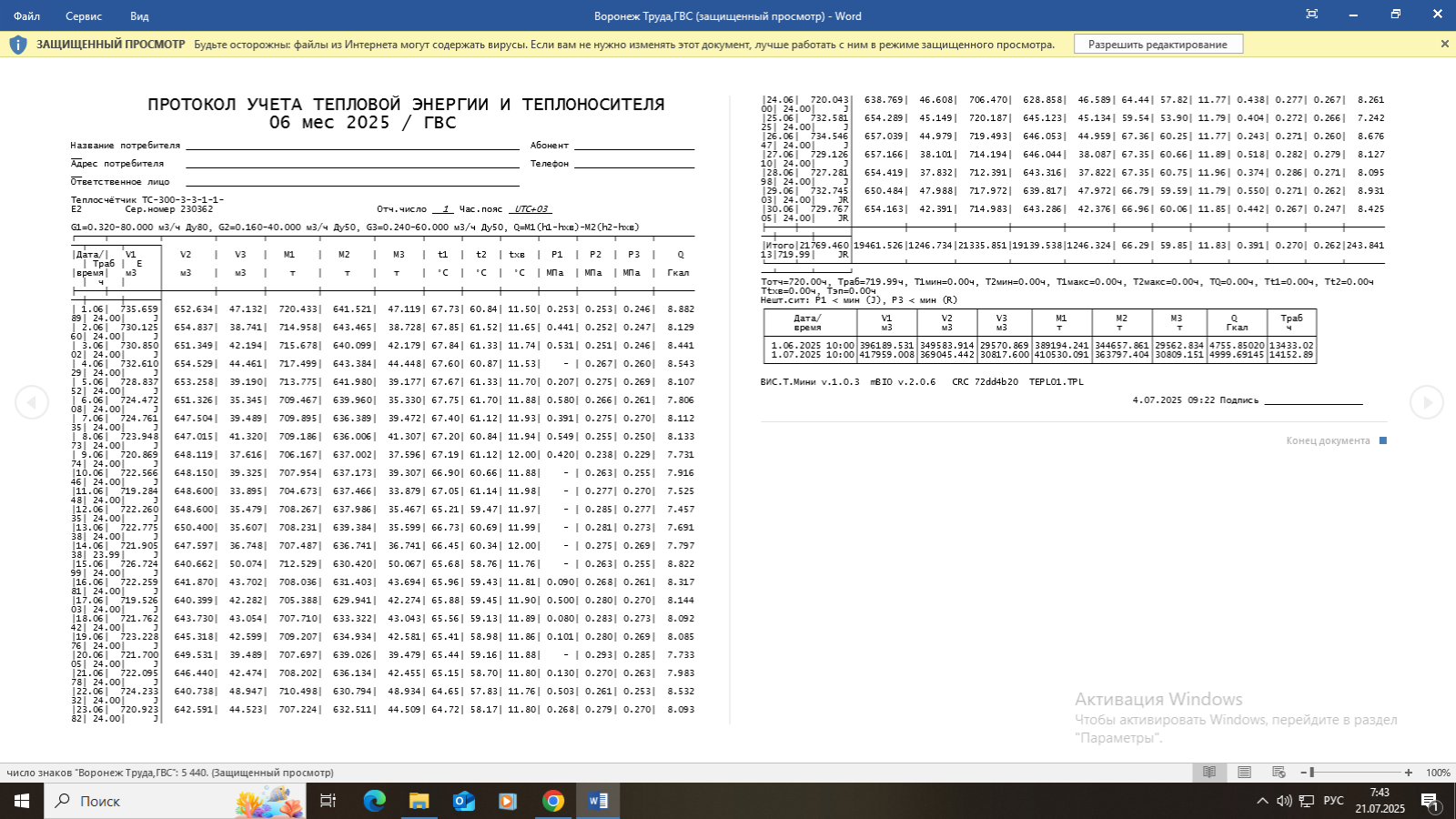Viewport: 1456px width, 819px height.
Task: Click the Адрес потребителя label
Action: (x=117, y=163)
